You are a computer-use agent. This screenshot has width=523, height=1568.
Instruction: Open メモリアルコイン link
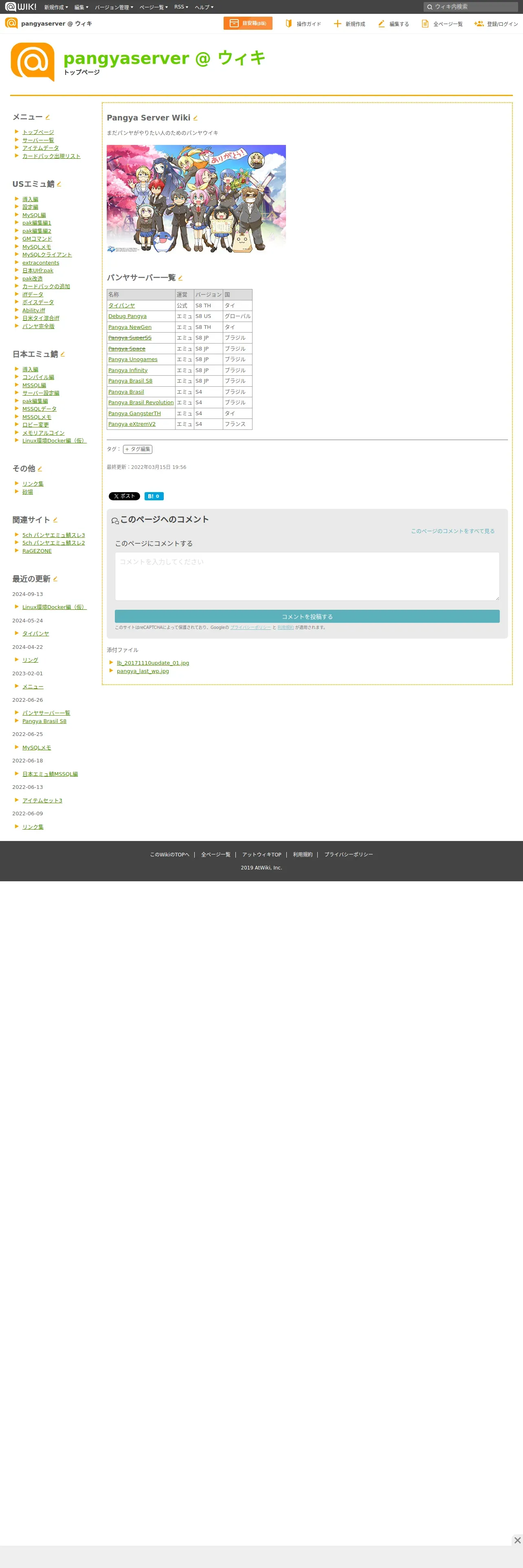(43, 434)
